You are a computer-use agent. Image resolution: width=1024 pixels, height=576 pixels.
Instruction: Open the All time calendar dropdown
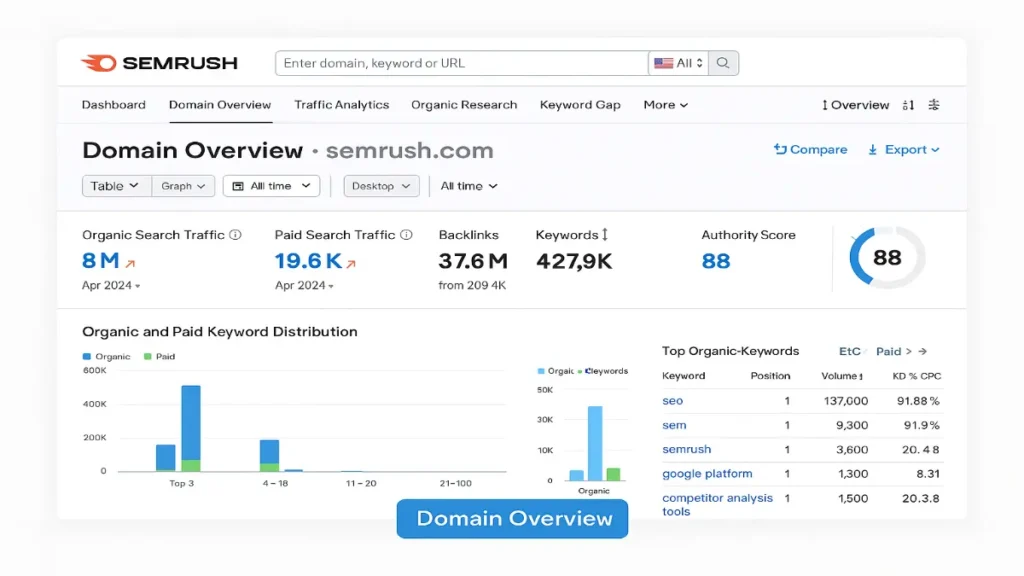point(271,186)
